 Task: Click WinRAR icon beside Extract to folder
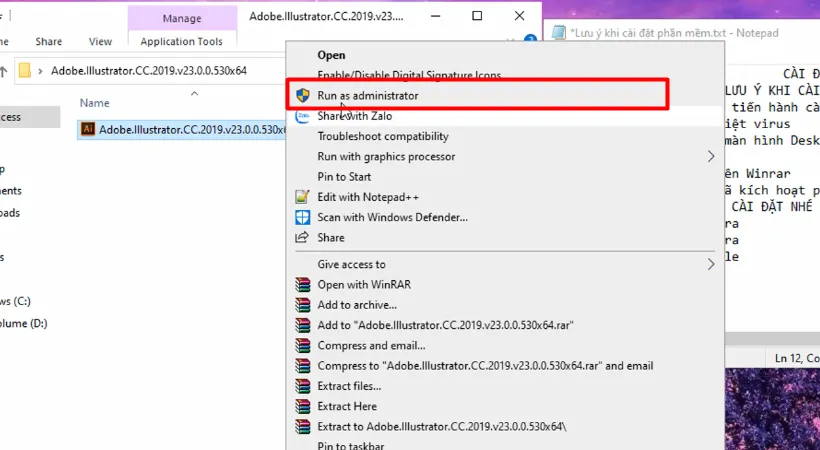click(302, 426)
